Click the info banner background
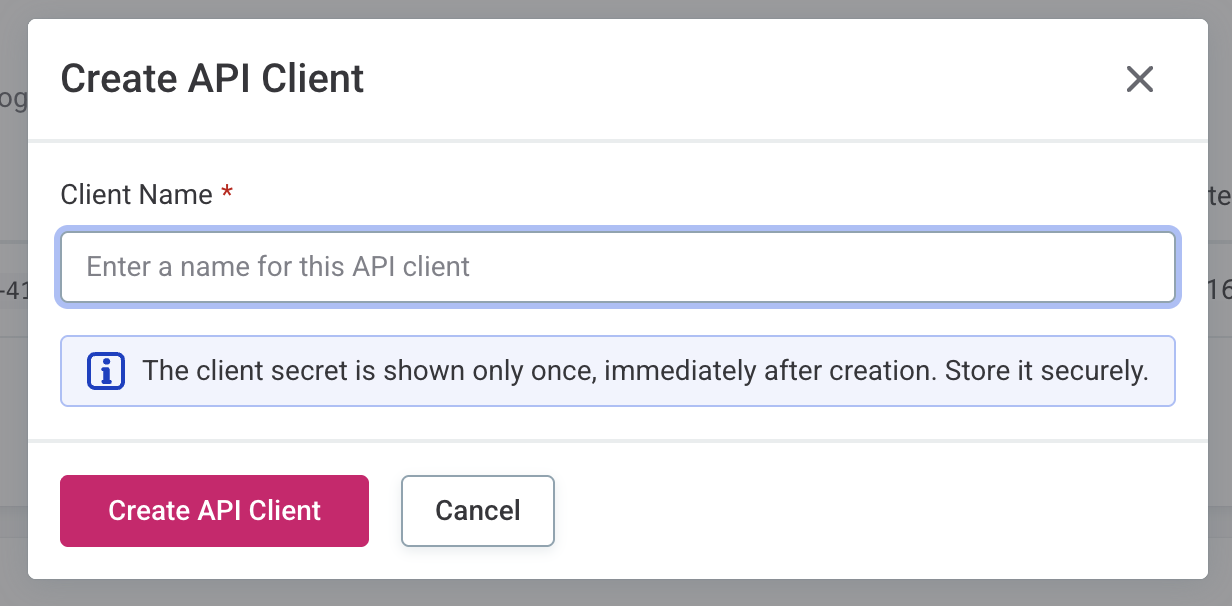 (616, 370)
